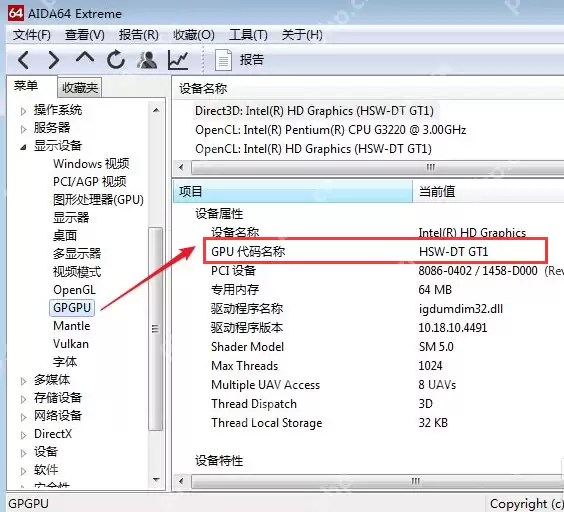Click the Shader Model row
564x512 pixels.
tap(332, 346)
